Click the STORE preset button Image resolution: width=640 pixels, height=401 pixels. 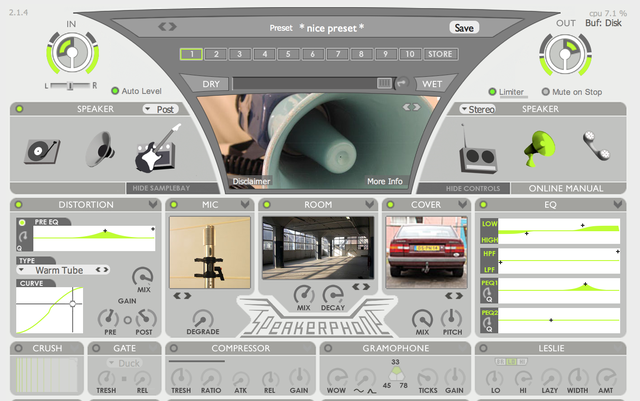click(x=440, y=54)
